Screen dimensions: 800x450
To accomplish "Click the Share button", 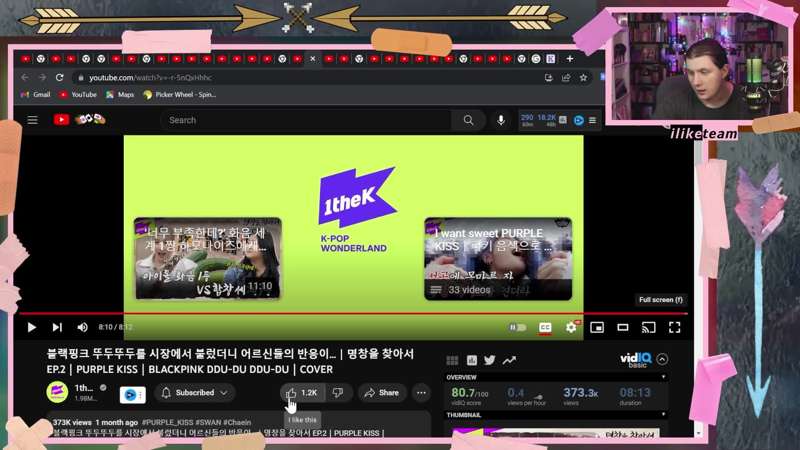I will pos(382,393).
